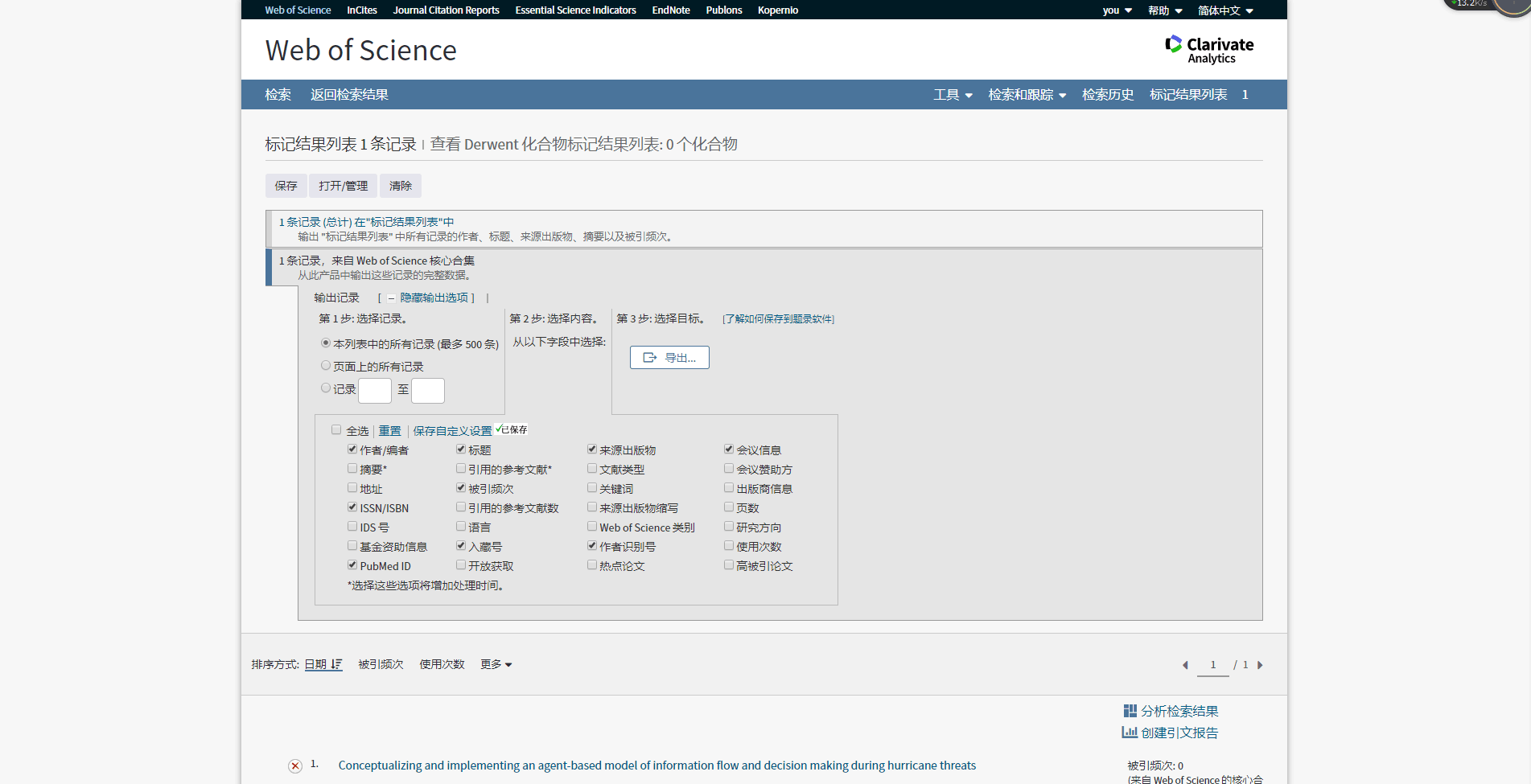Click the next page arrow icon
The width and height of the screenshot is (1531, 784).
coord(1260,665)
